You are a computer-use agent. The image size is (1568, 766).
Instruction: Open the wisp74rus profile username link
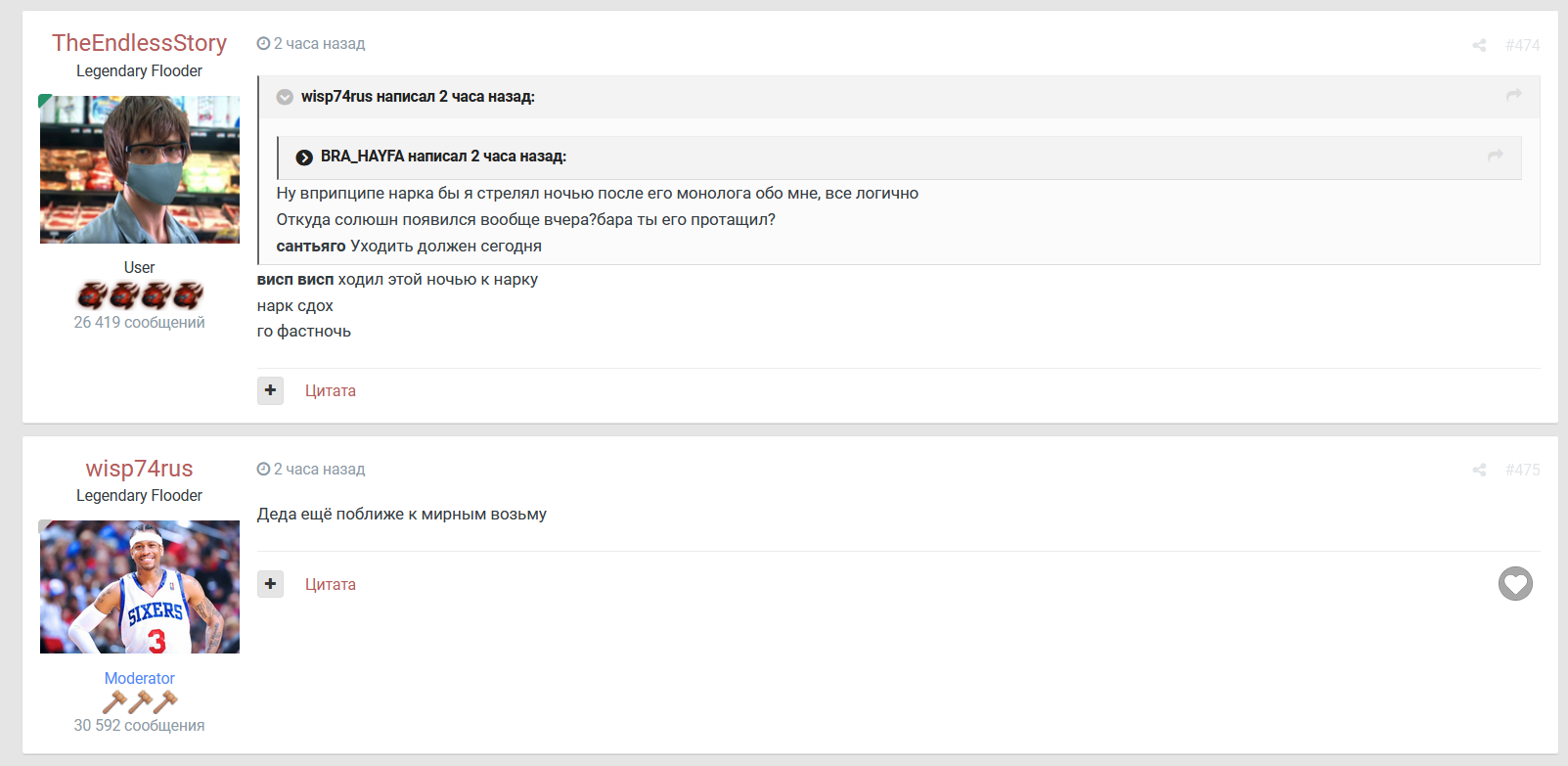point(139,469)
